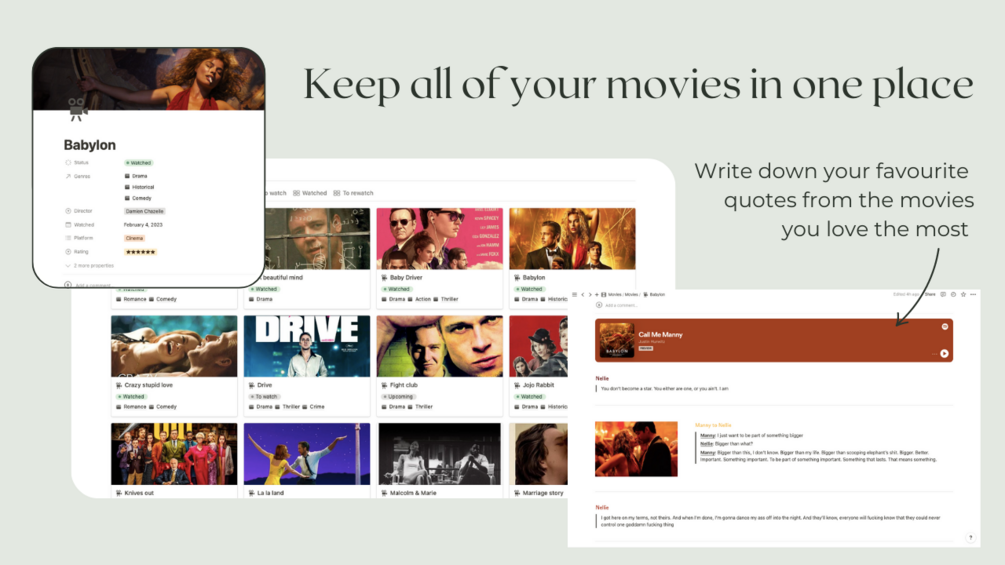This screenshot has height=565, width=1005.
Task: Click the Cinema platform tag
Action: click(x=135, y=238)
